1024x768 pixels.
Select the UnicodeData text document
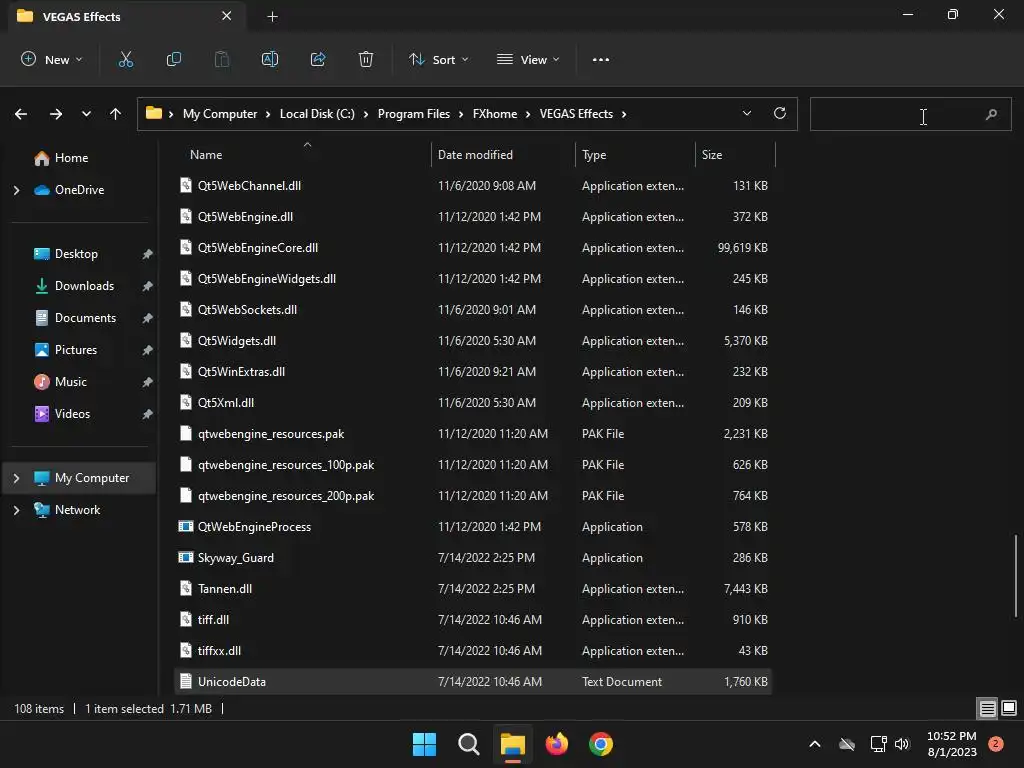473,682
